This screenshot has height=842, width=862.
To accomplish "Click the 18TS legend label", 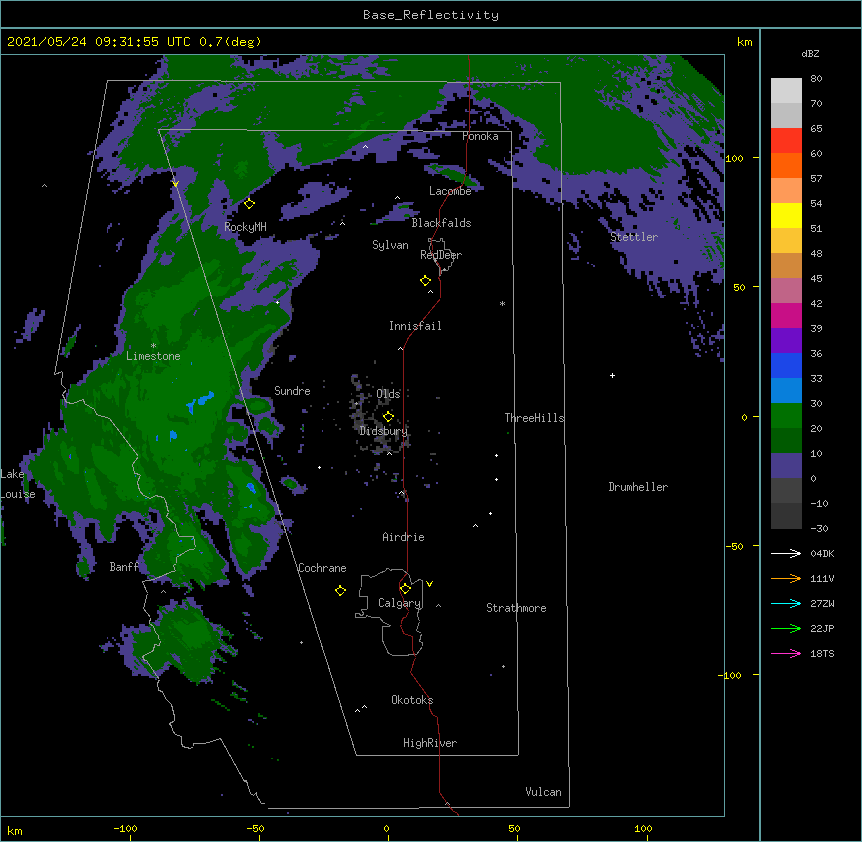I will click(822, 653).
